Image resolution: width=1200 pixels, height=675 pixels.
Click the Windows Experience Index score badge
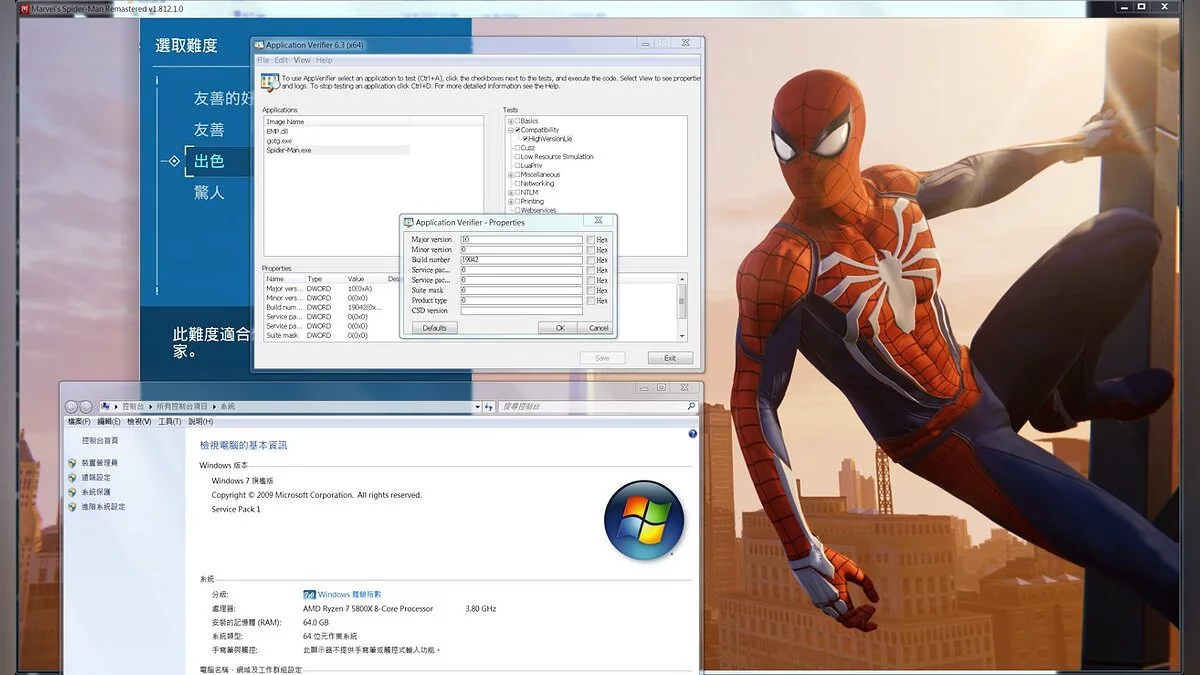pos(309,594)
